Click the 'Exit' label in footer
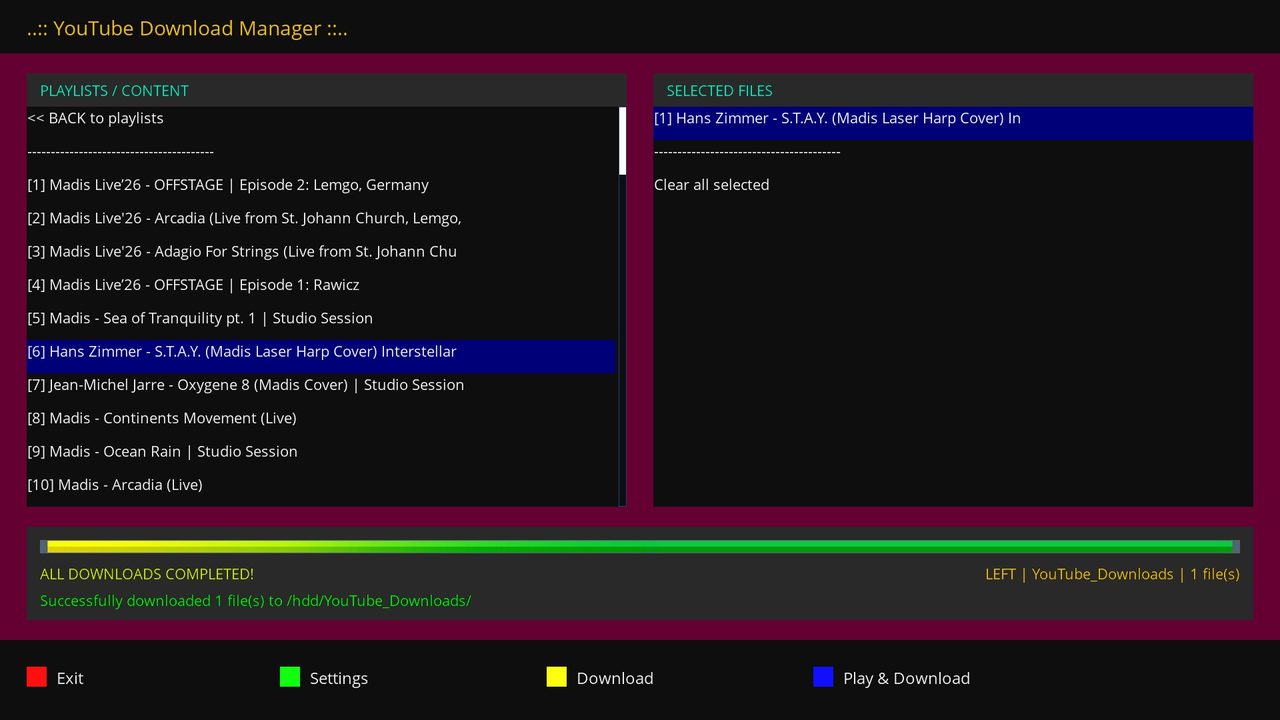 click(x=70, y=678)
